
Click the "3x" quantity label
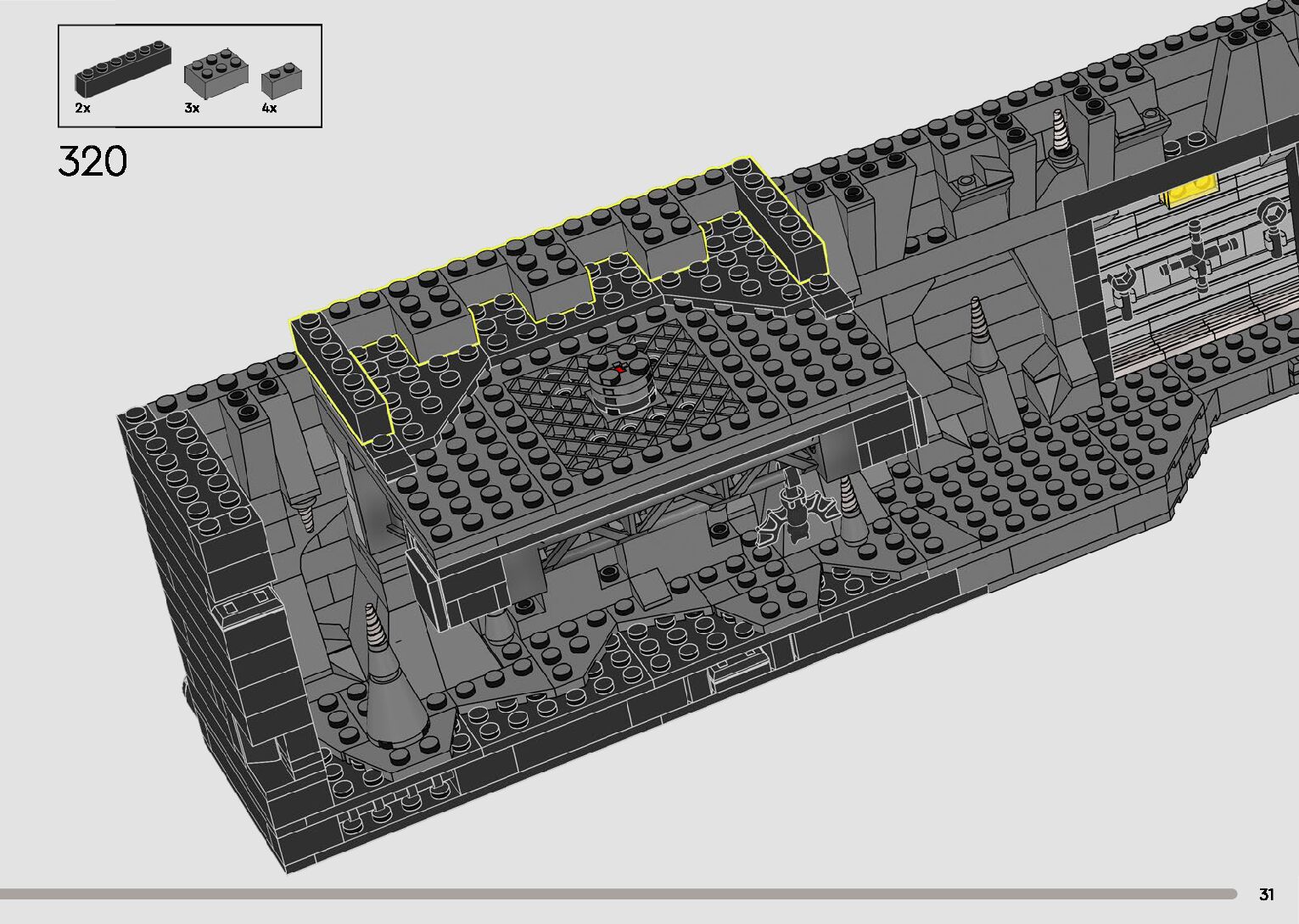[x=192, y=109]
